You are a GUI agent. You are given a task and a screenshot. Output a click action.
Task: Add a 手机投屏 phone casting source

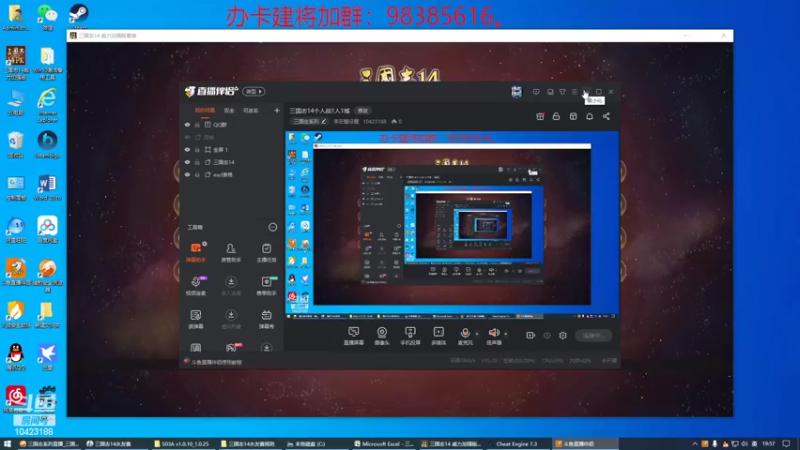[x=410, y=336]
